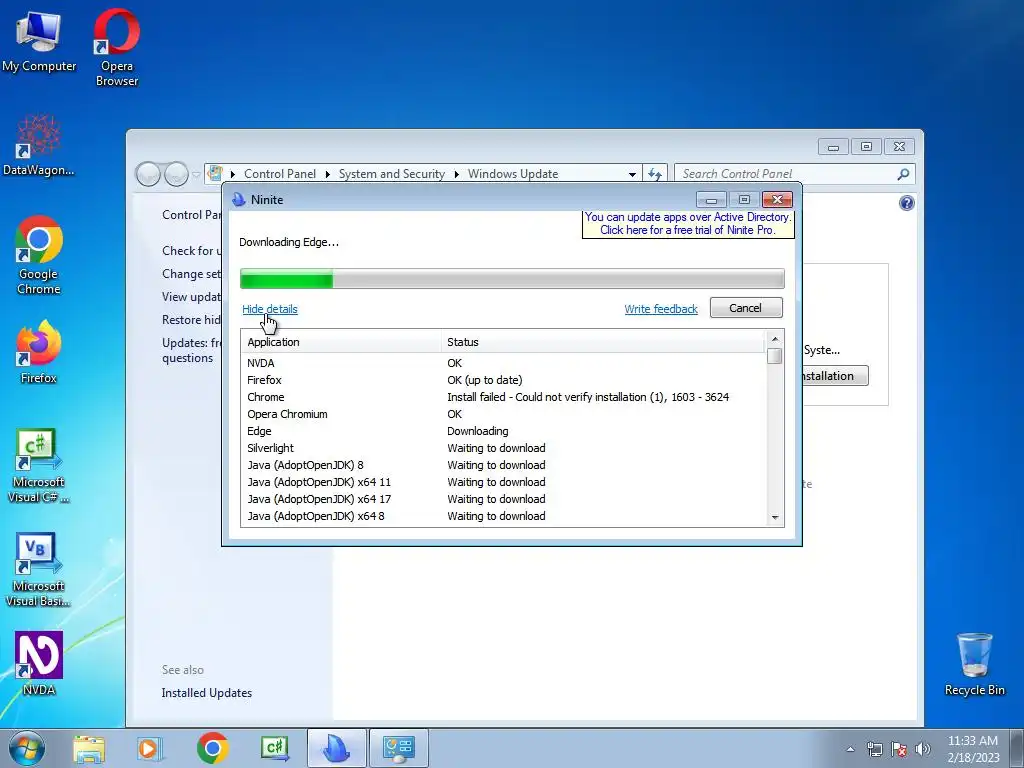This screenshot has height=768, width=1024.
Task: Show hidden system tray icons
Action: (850, 749)
